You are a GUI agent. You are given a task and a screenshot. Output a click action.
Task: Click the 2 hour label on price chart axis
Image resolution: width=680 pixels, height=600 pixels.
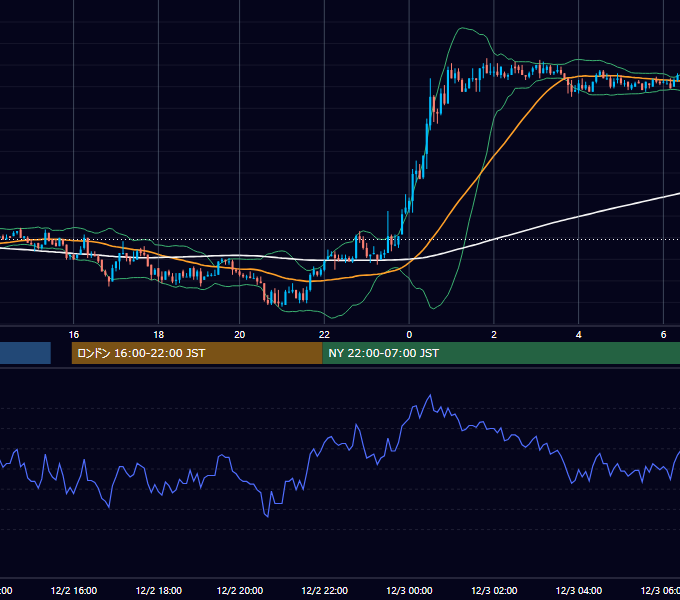pos(494,335)
